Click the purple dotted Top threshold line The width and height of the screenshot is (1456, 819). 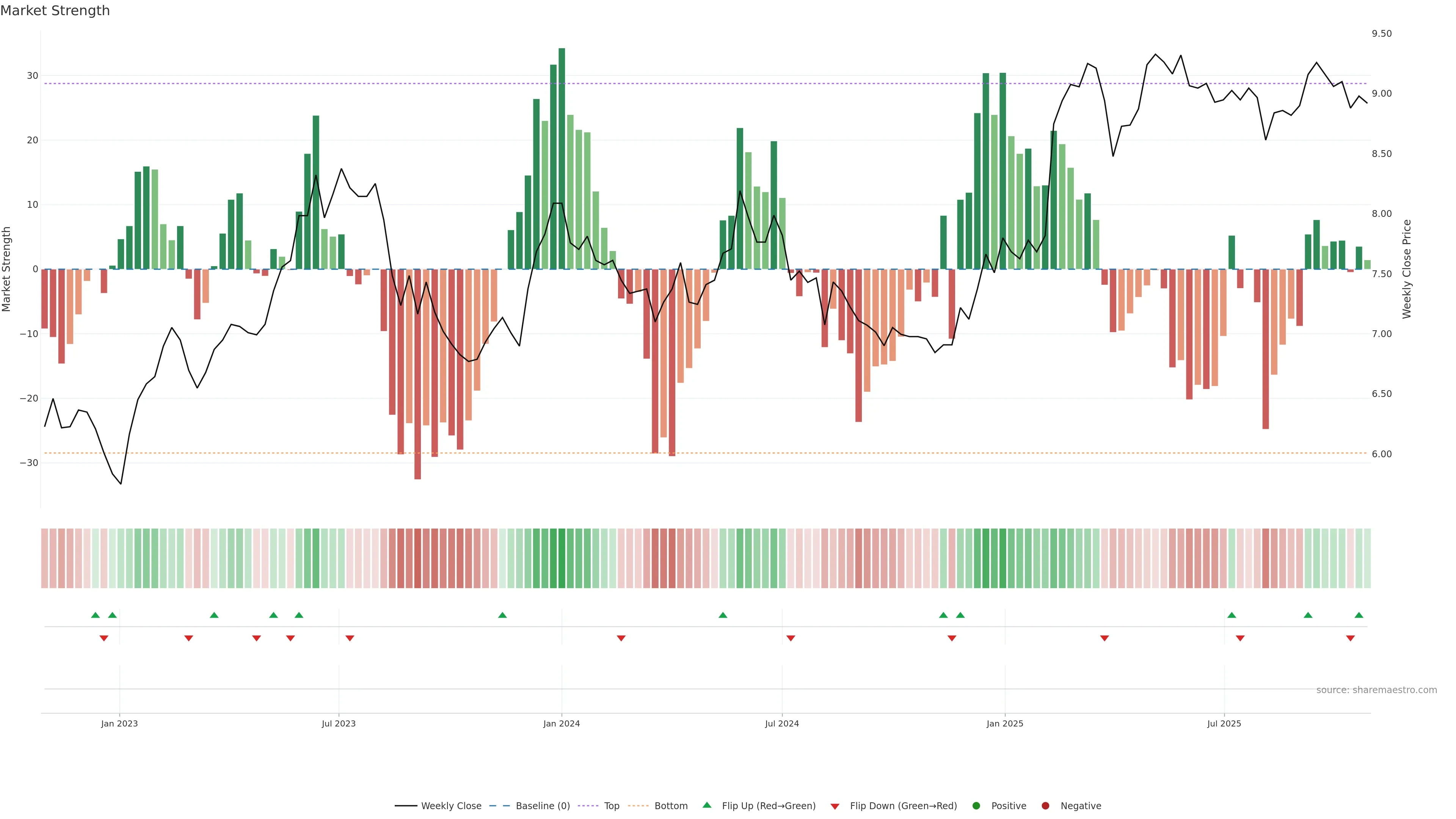(x=678, y=84)
